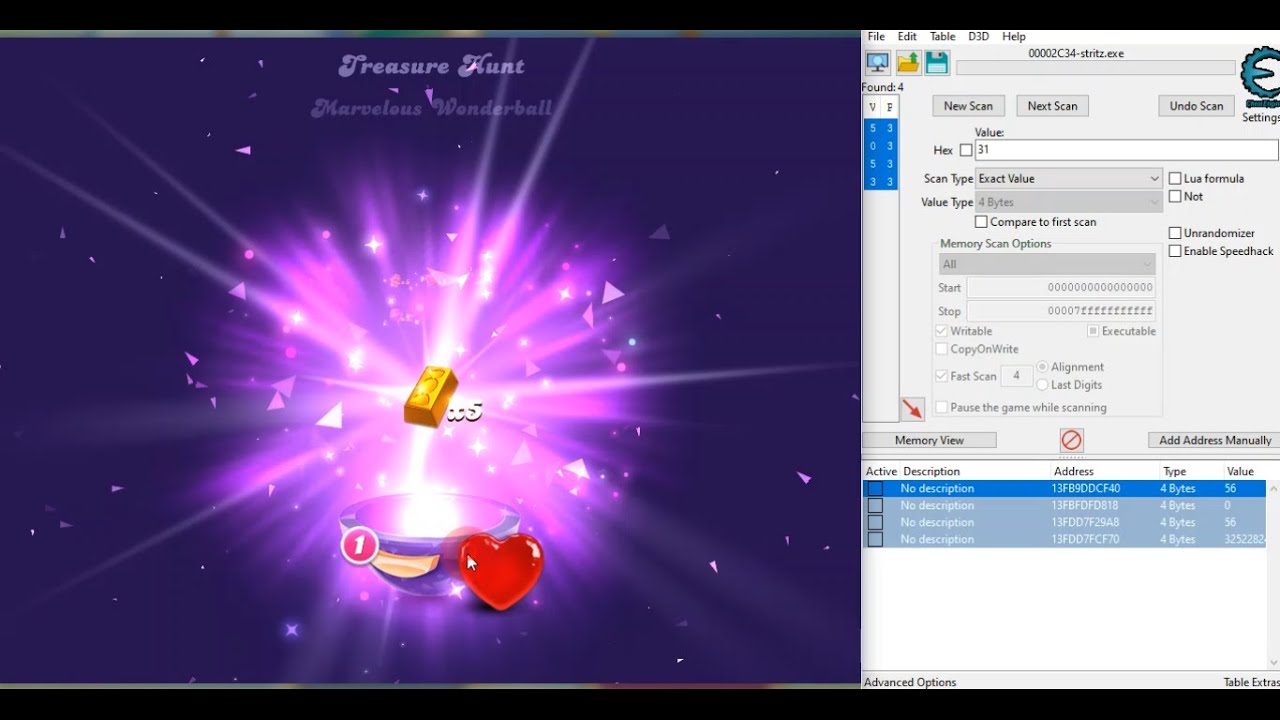Open the File menu
The height and width of the screenshot is (720, 1280).
click(876, 36)
